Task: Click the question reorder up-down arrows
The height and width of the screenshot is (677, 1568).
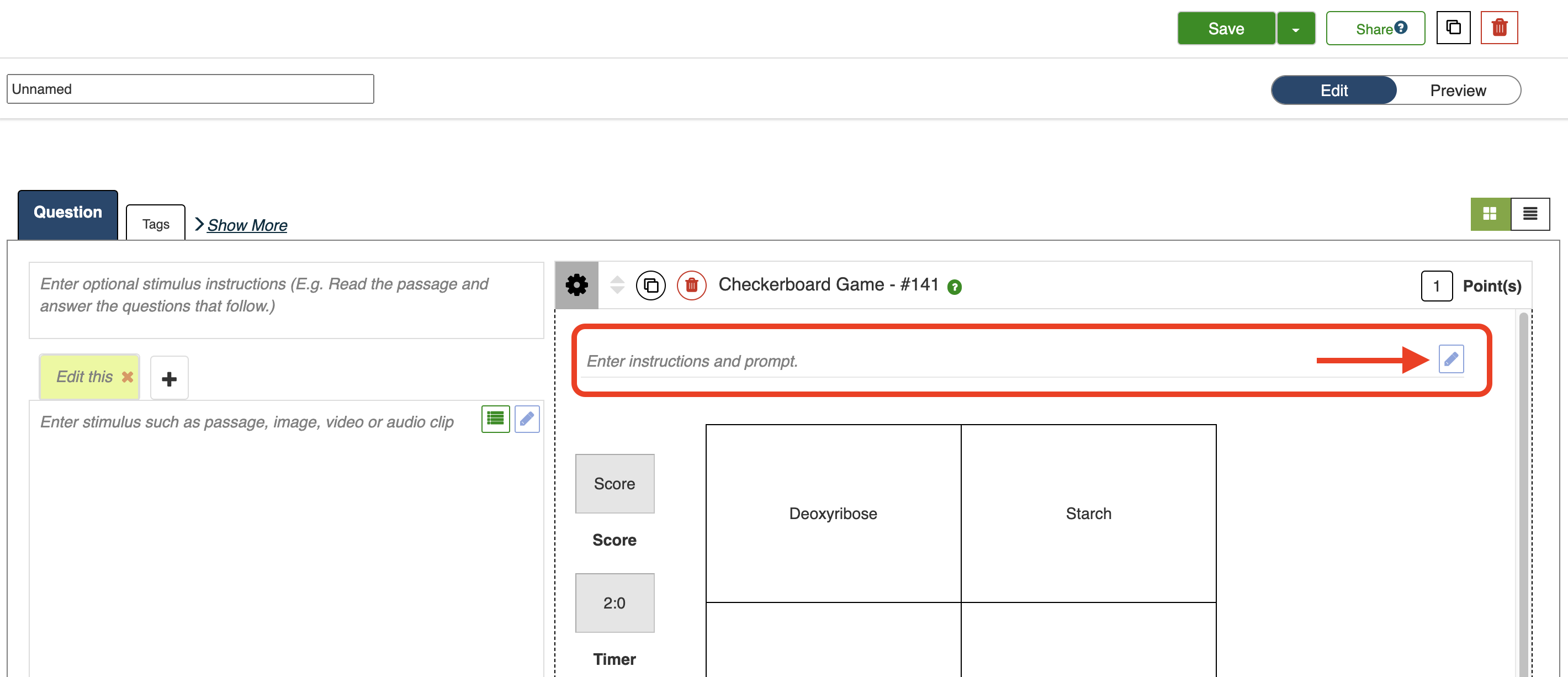Action: 617,285
